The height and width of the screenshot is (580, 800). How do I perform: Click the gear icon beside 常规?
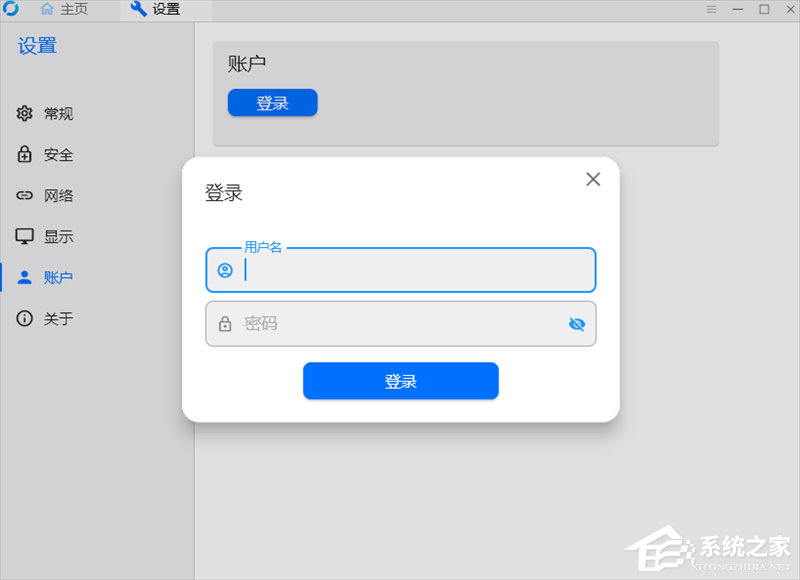(x=24, y=113)
